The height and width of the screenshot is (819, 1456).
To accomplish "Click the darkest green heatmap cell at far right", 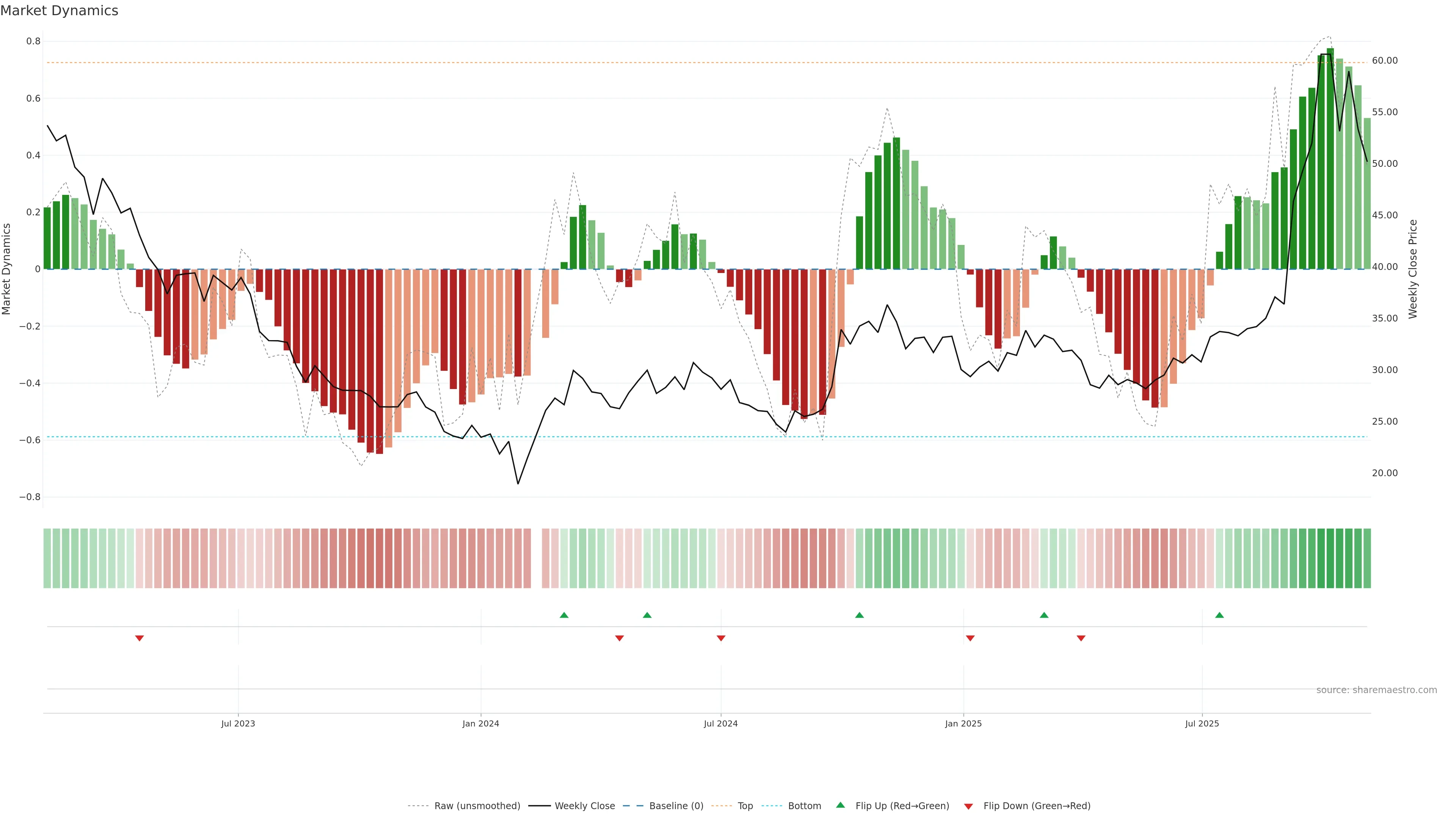I will click(1330, 559).
